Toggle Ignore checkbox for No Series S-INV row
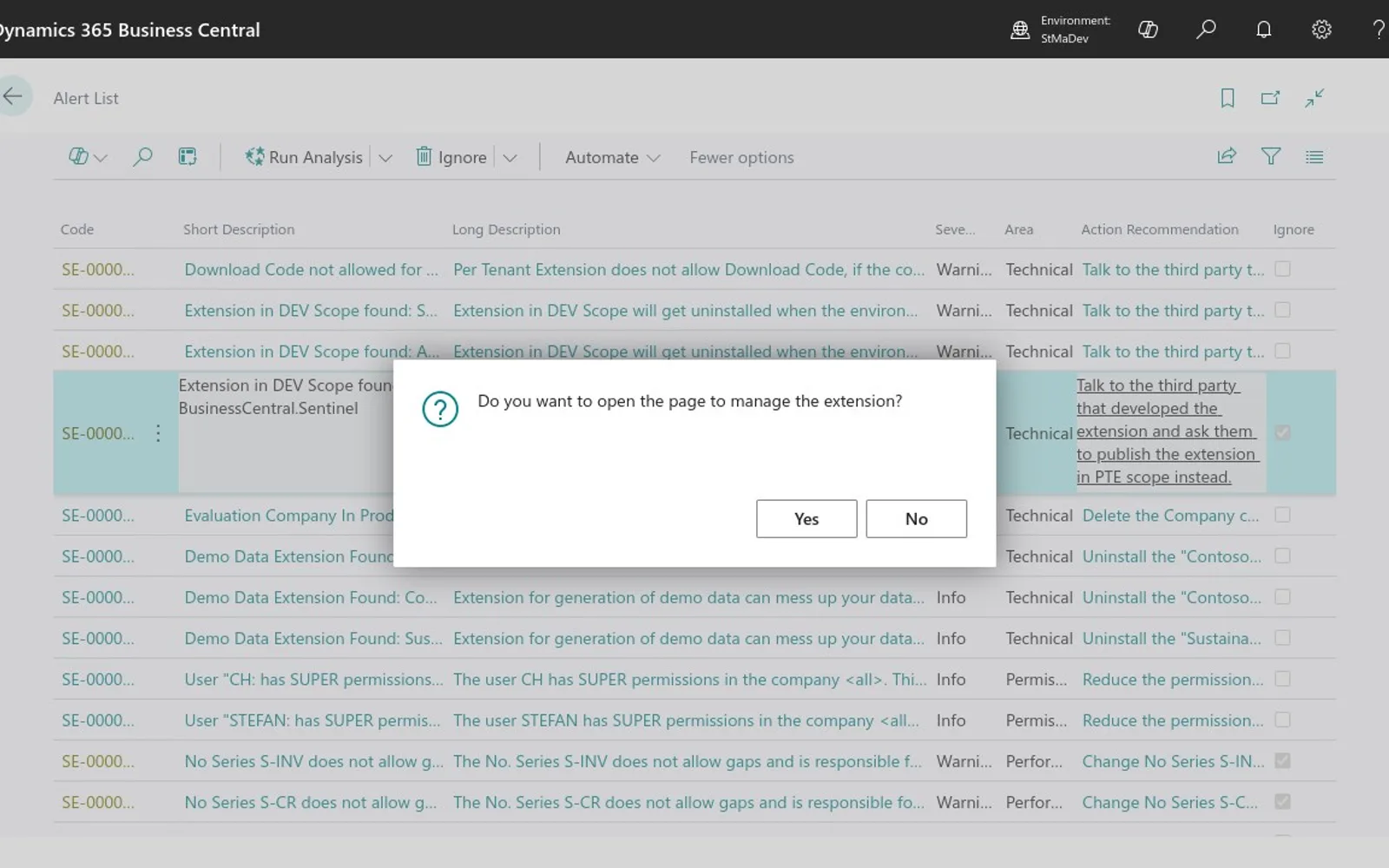The image size is (1389, 868). point(1282,760)
